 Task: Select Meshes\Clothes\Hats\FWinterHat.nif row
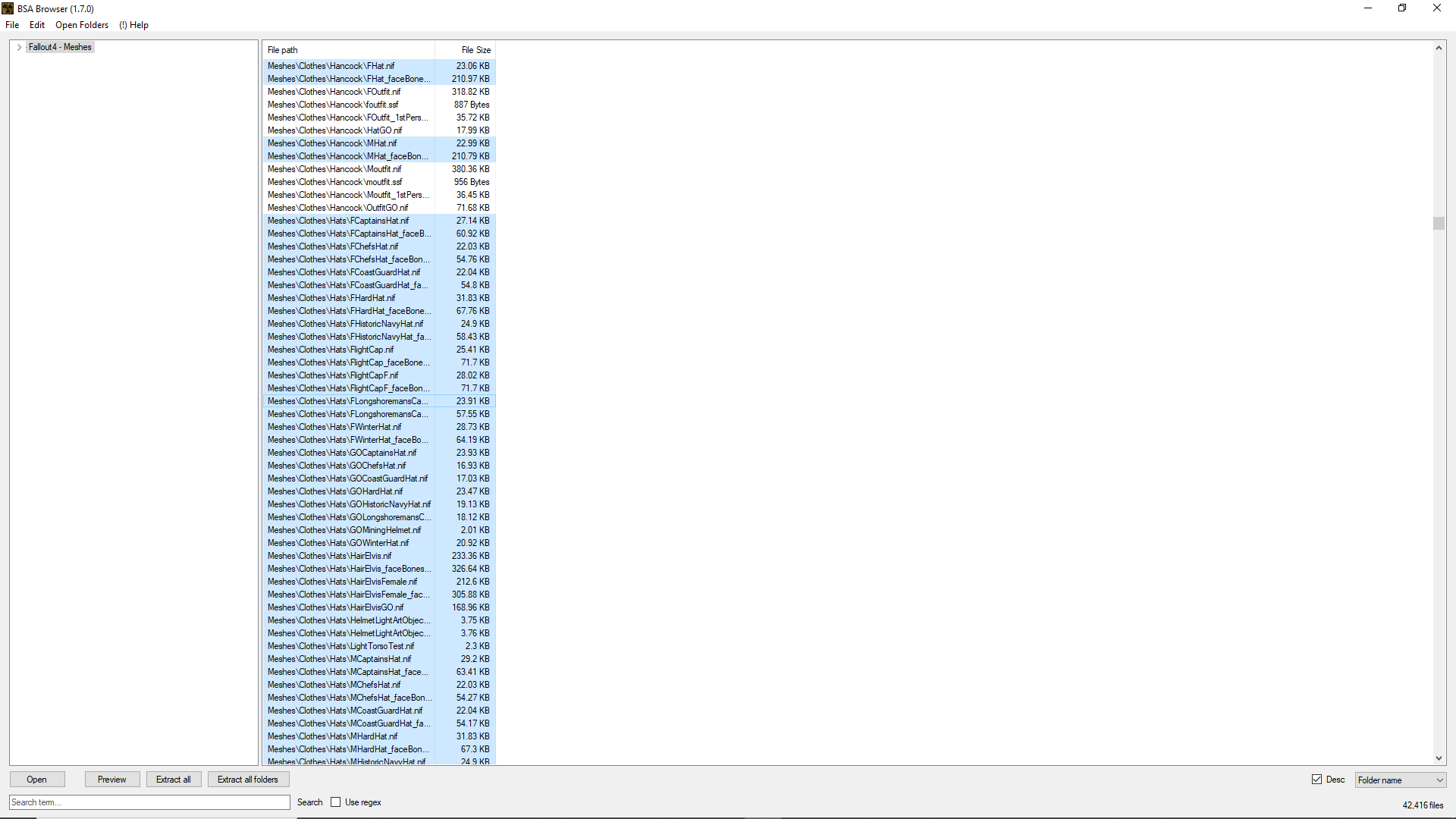pos(379,427)
